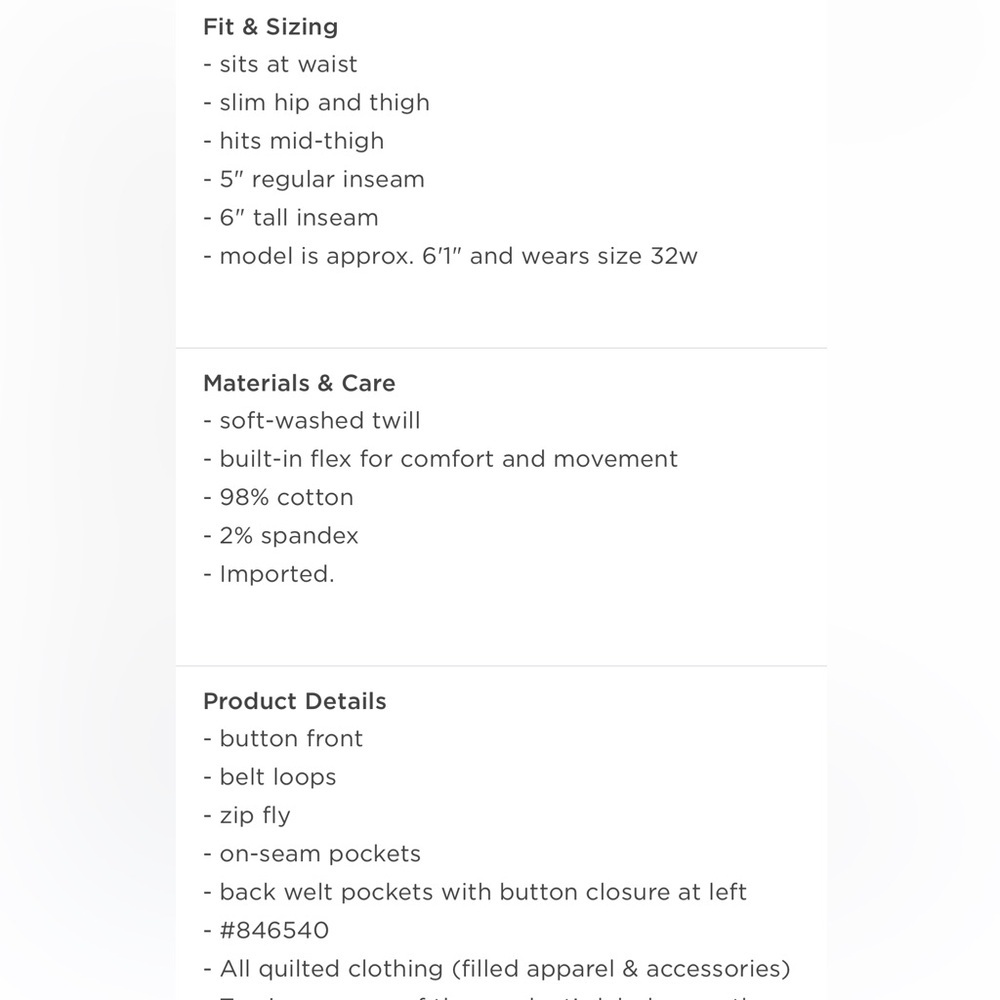Click the 'sits at waist' line

tap(281, 64)
